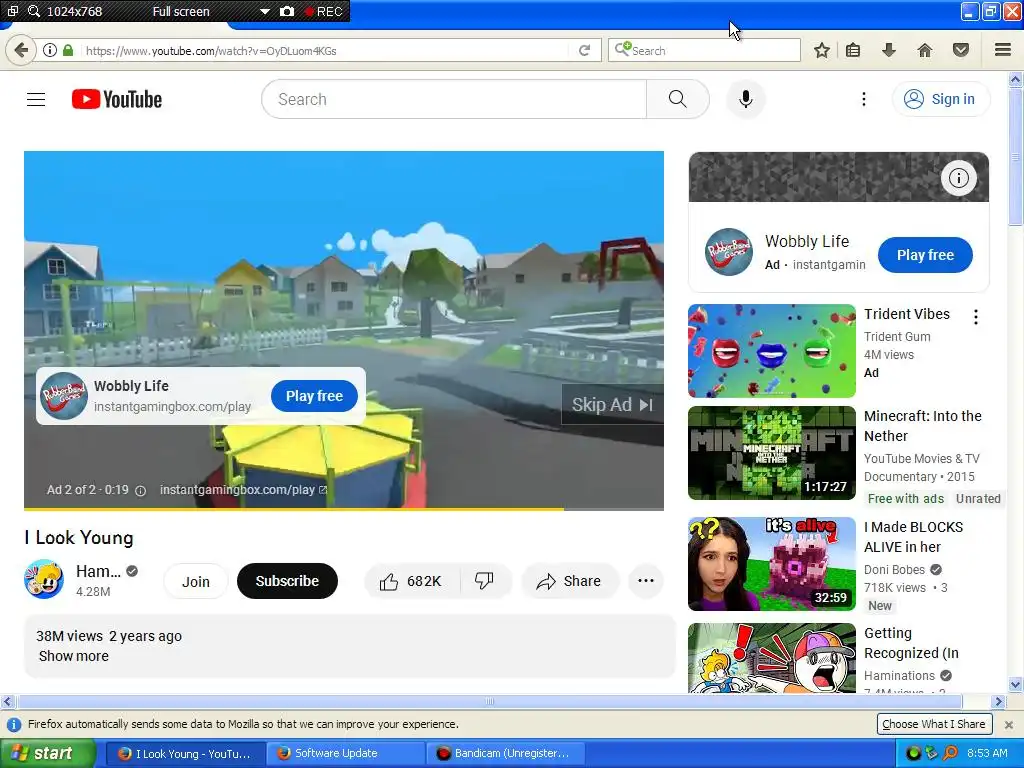Go to Firefox home page icon

click(924, 50)
